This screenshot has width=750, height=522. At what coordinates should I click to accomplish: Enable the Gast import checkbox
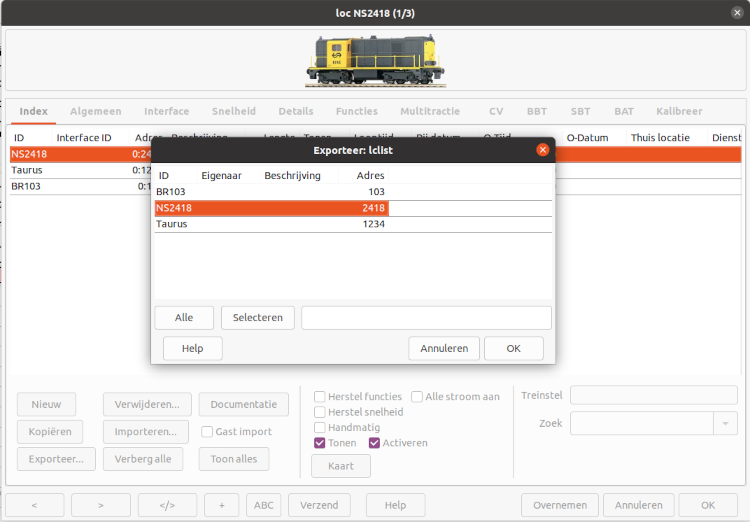(x=207, y=432)
